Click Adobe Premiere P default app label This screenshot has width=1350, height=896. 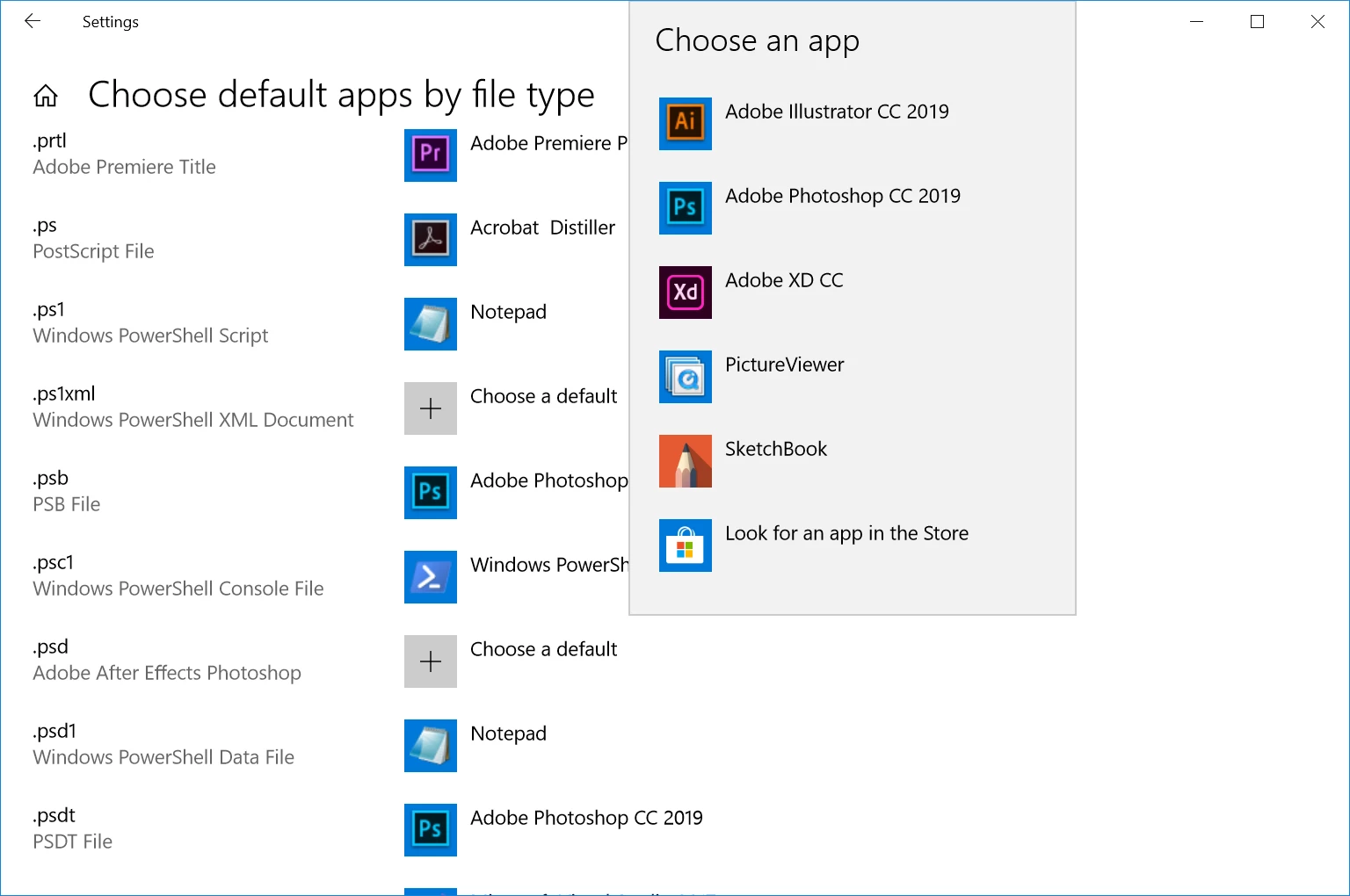click(549, 143)
